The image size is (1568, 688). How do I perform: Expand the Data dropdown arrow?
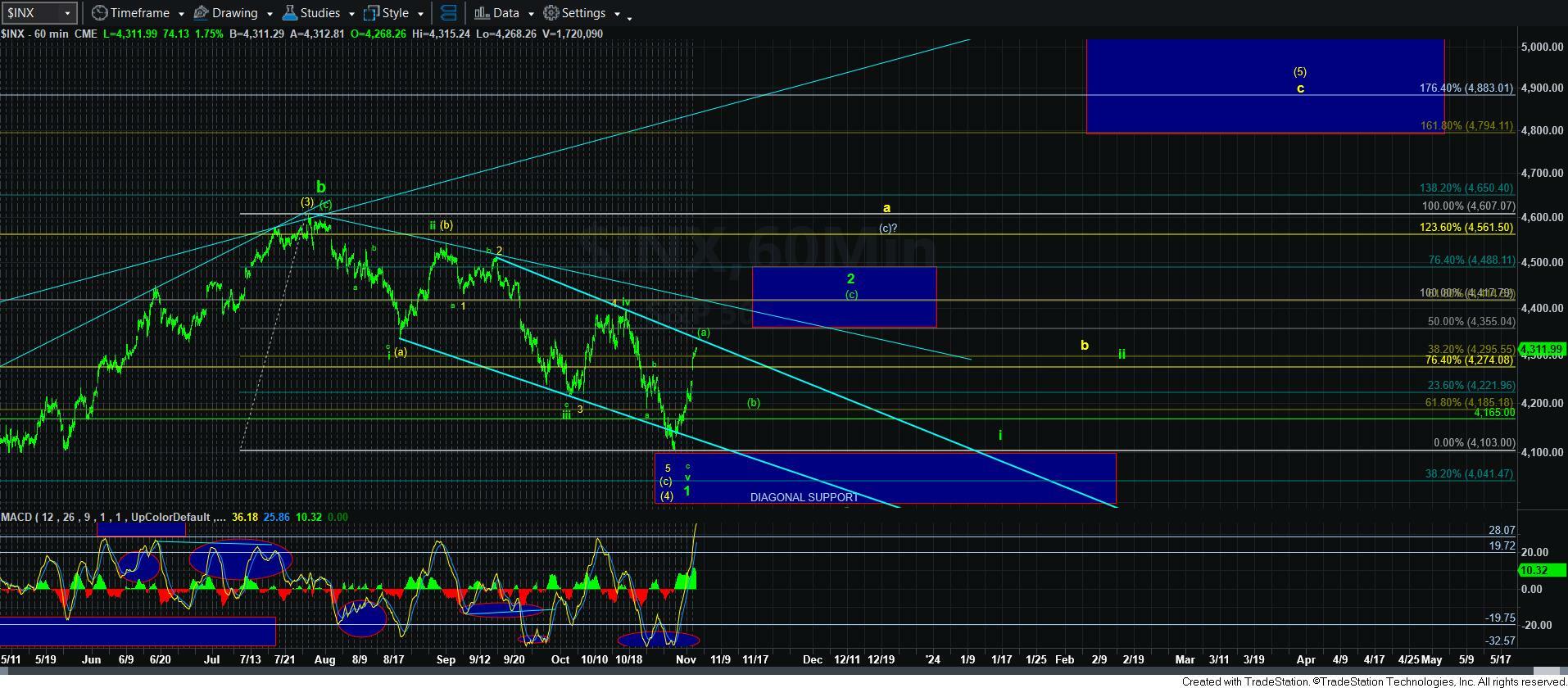(531, 14)
